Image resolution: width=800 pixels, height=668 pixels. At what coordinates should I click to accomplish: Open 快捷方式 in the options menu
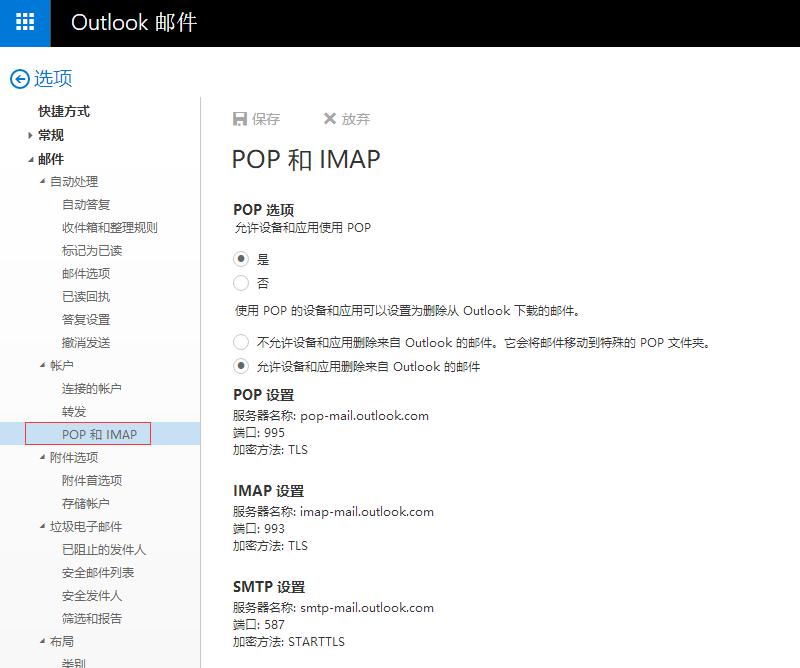pos(64,111)
